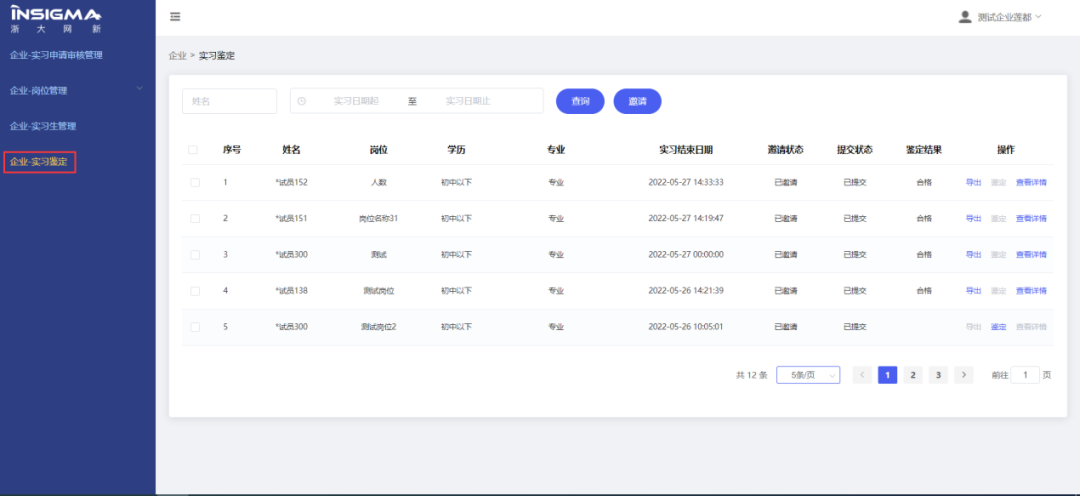Screen dimensions: 1080x496
Task: Select all rows using header checkbox
Action: (194, 150)
